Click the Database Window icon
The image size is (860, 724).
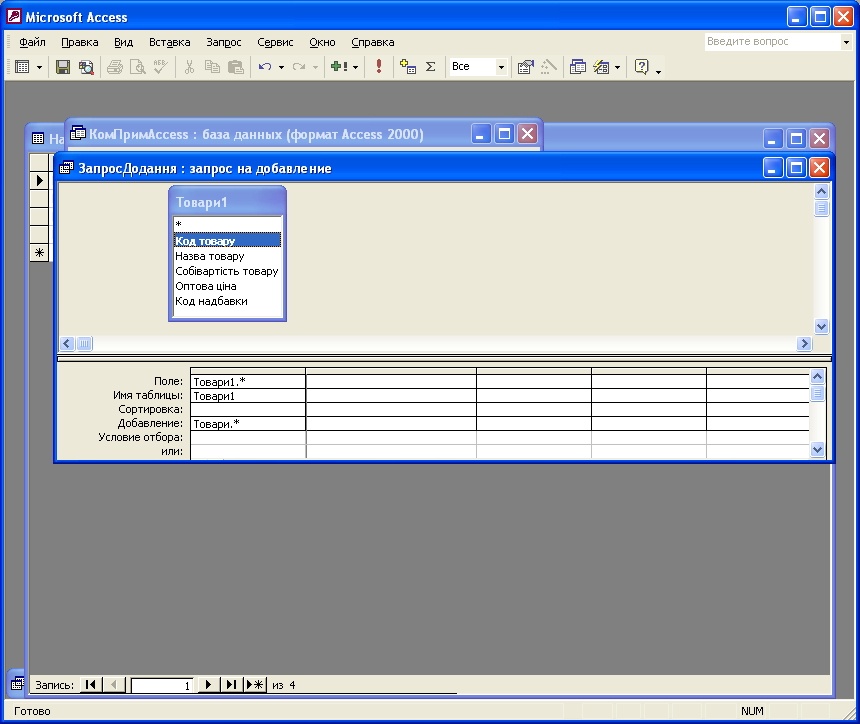point(578,67)
